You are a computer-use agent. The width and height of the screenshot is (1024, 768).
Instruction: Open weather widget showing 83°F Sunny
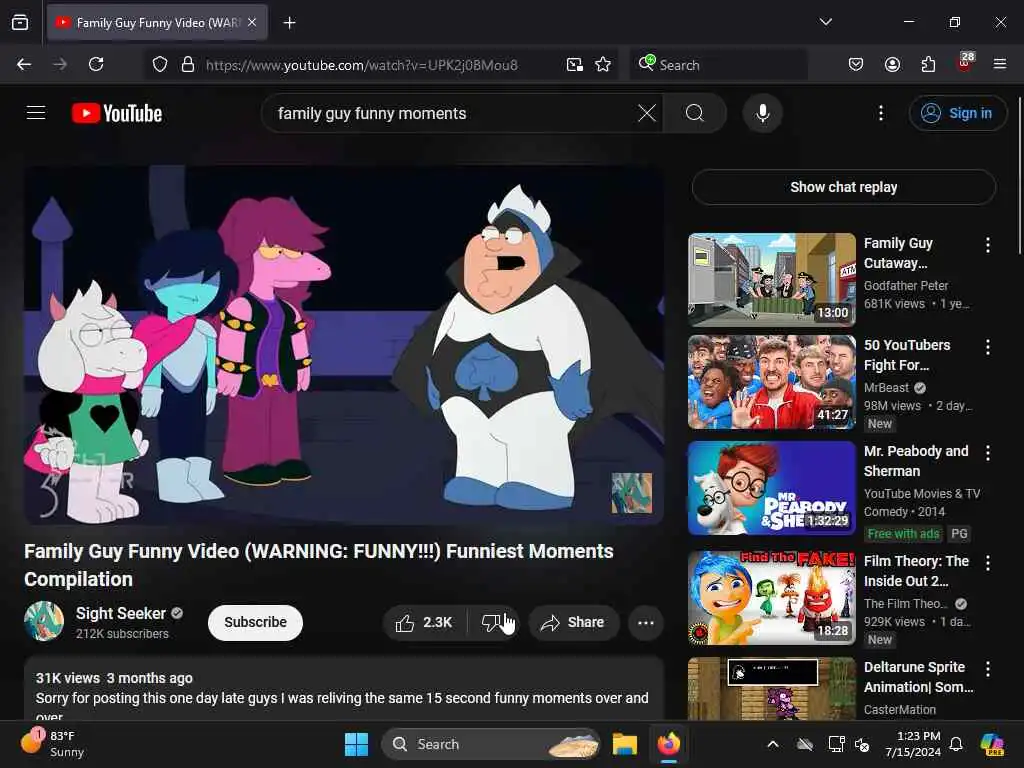[54, 744]
